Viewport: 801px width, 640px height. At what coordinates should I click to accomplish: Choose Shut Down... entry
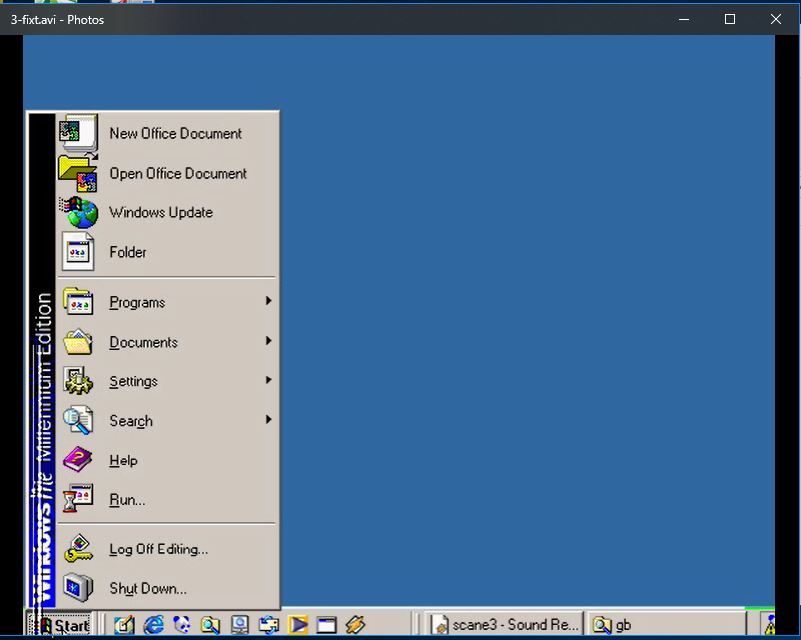pos(167,587)
